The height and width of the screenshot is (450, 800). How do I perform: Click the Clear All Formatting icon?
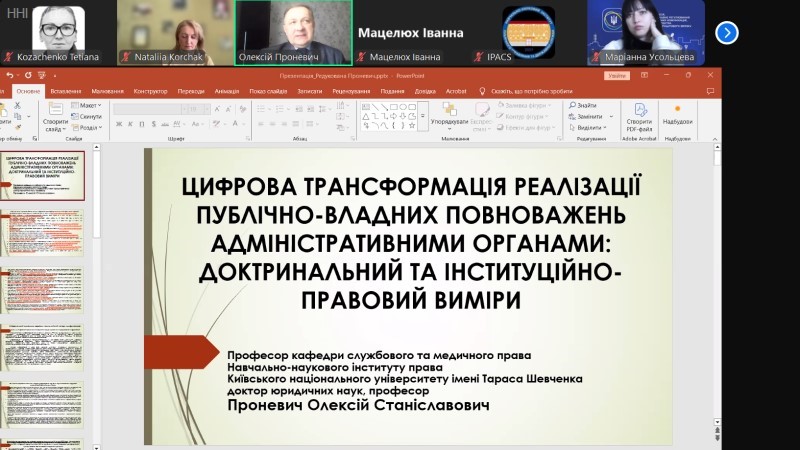242,109
